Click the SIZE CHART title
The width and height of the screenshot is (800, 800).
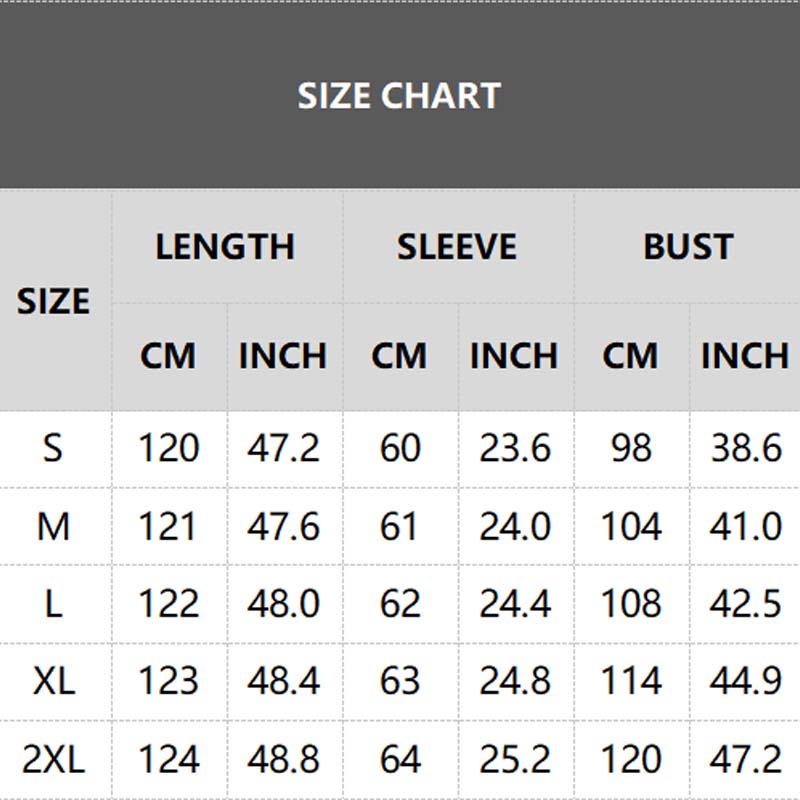pyautogui.click(x=399, y=96)
